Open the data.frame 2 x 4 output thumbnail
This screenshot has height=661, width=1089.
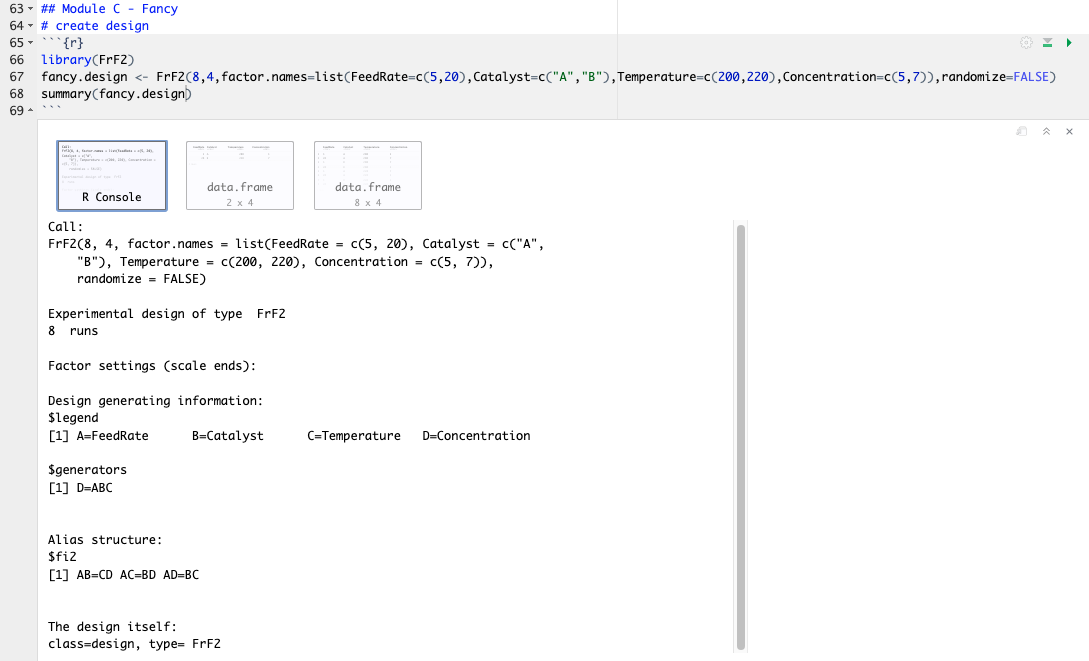click(x=240, y=175)
